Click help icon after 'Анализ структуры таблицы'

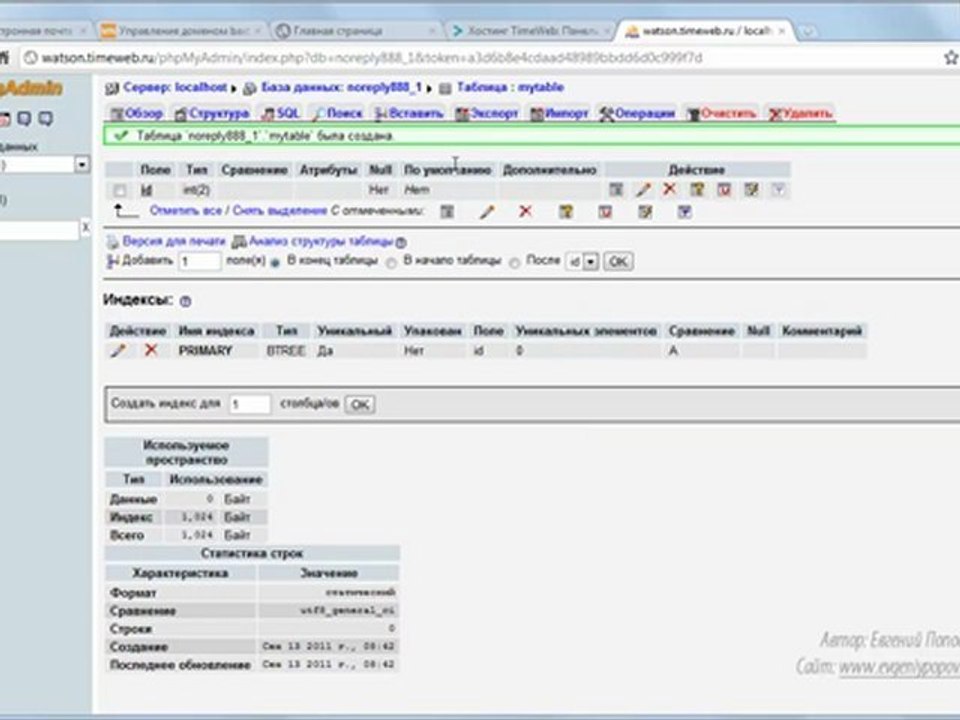point(401,242)
